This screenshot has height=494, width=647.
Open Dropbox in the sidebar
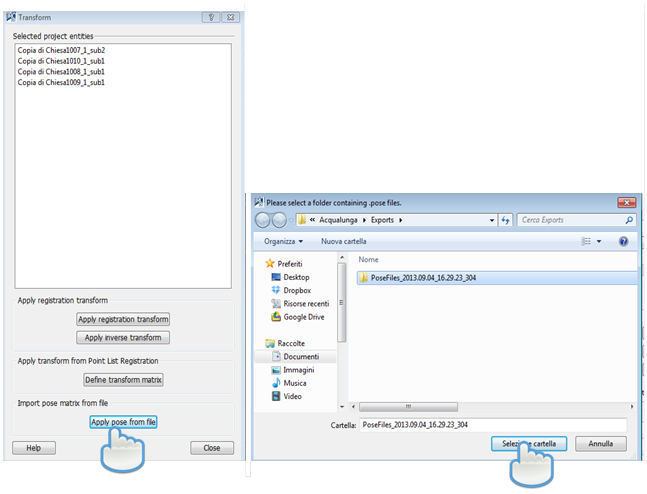[x=297, y=290]
